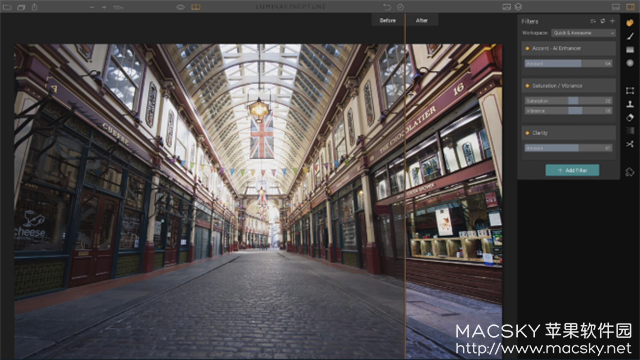
Task: Toggle quick preview eye icon
Action: [180, 7]
